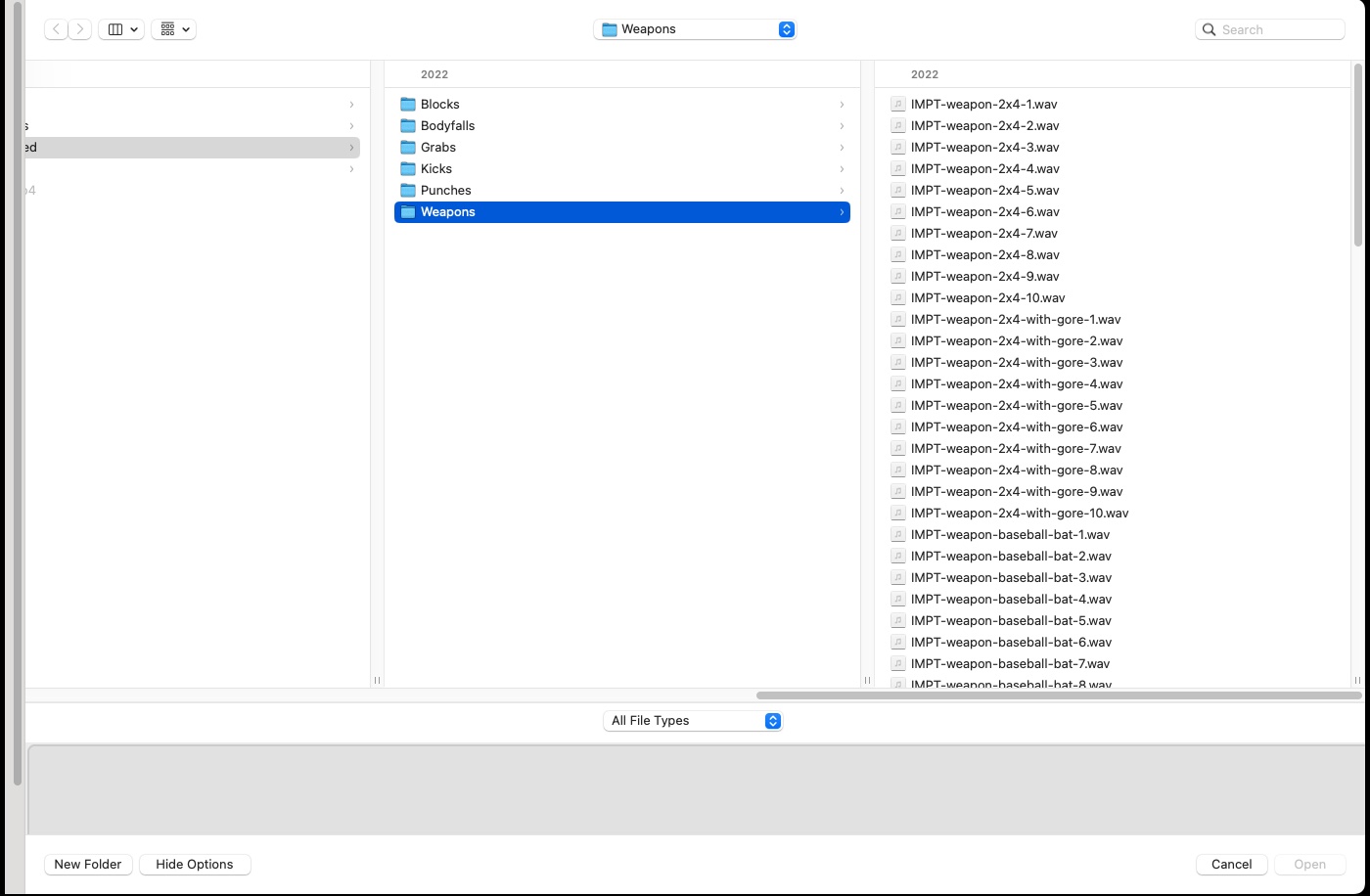Select file IMPT-weapon-baseball-bat-4.wav

point(1011,600)
